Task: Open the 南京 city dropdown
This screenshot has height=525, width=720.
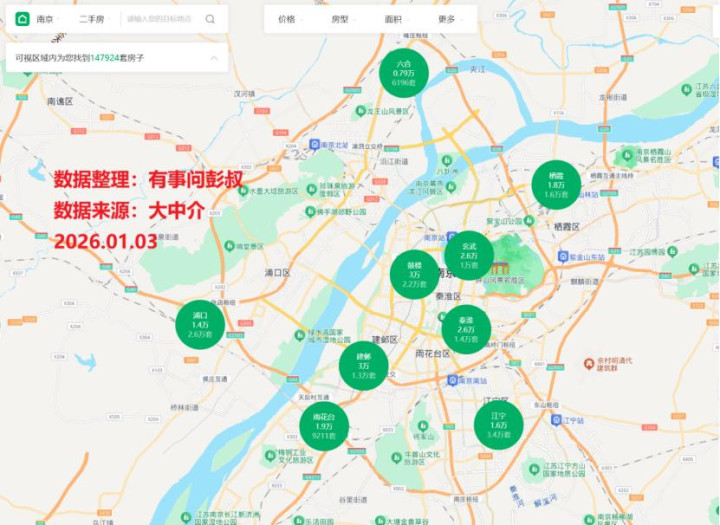Action: point(48,19)
